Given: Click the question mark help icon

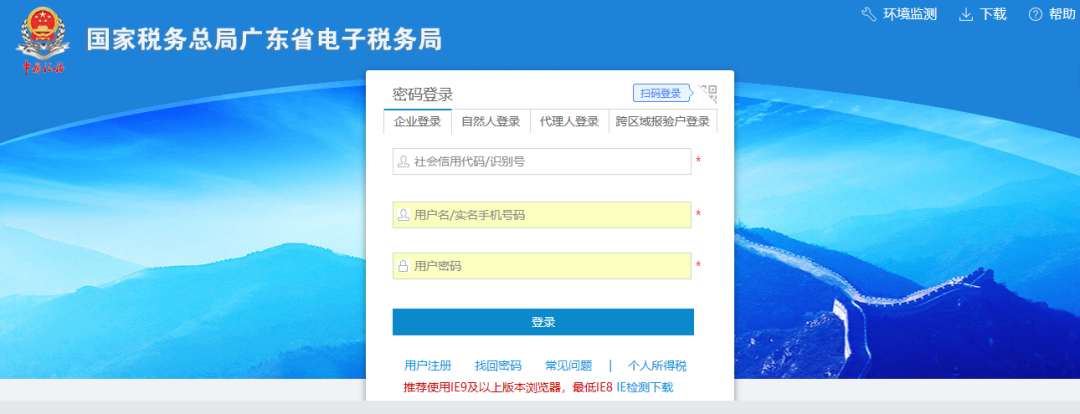Looking at the screenshot, I should click(1035, 14).
